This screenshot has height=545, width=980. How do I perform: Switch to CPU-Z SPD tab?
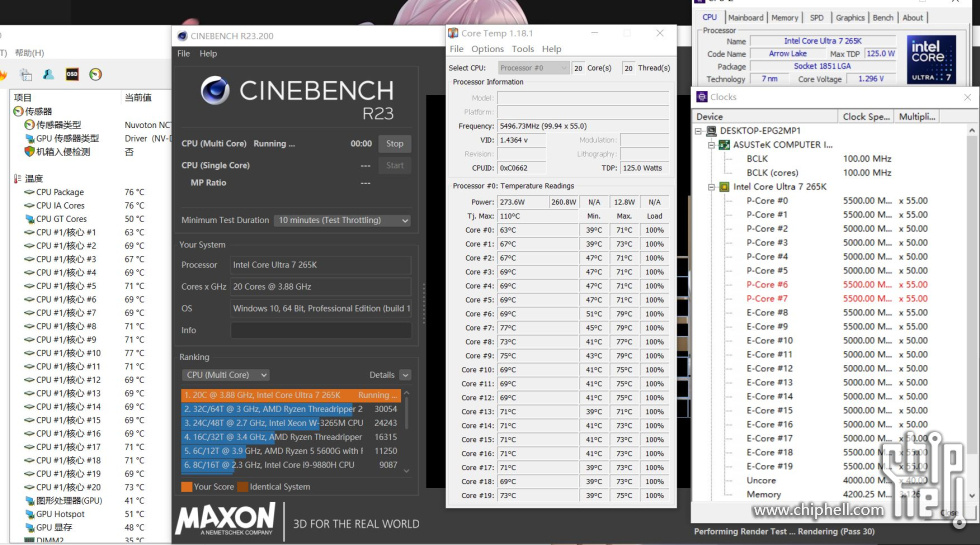(816, 18)
